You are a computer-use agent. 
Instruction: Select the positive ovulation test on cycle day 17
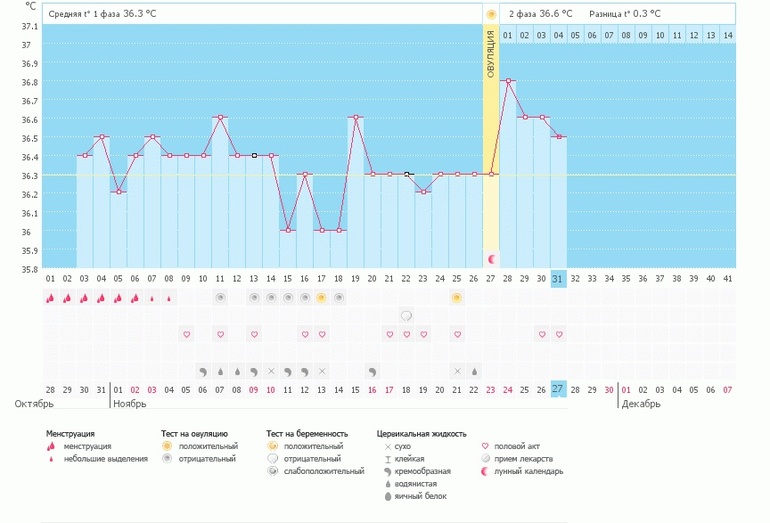tap(322, 298)
